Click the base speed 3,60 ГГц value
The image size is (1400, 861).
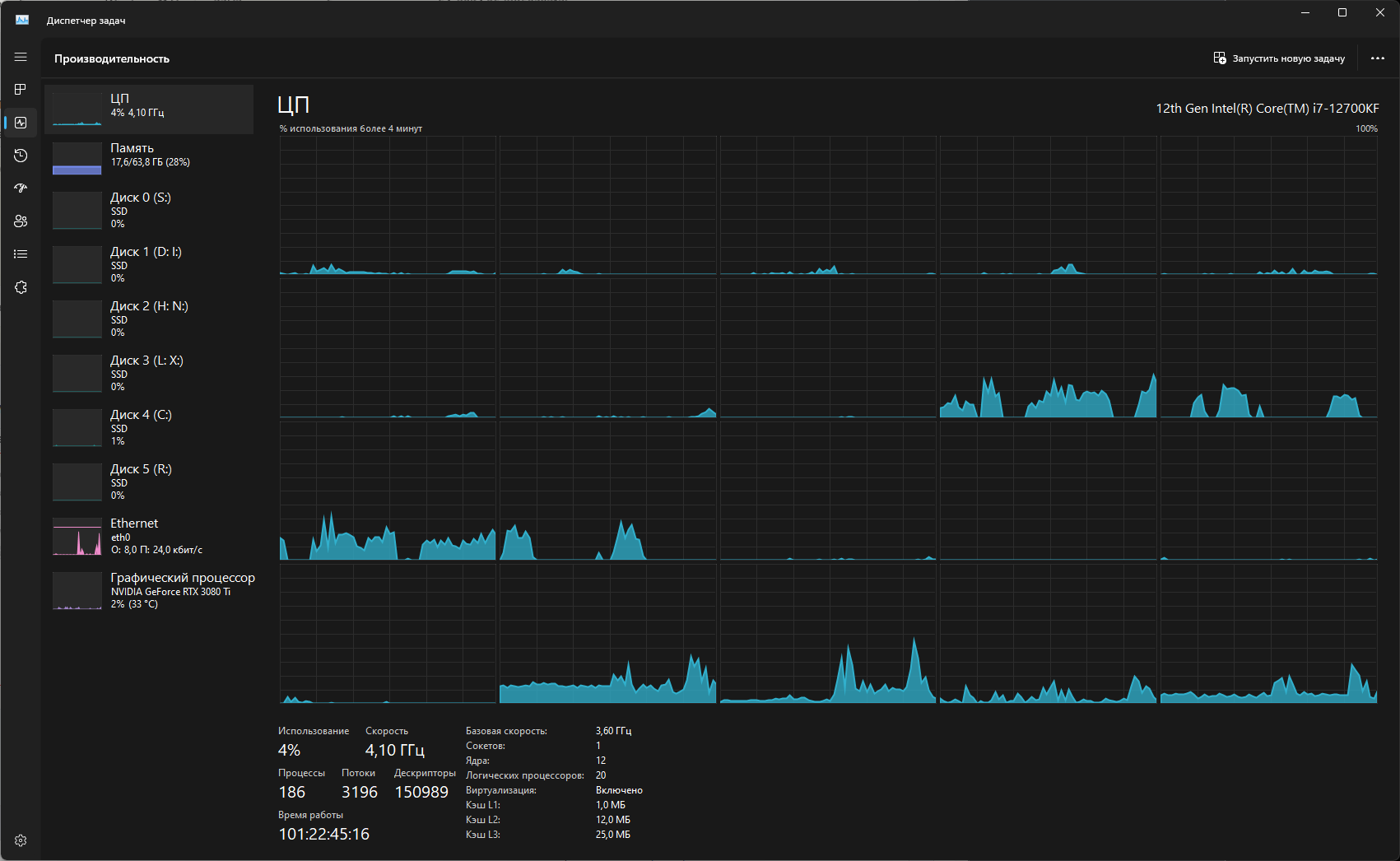pyautogui.click(x=613, y=731)
